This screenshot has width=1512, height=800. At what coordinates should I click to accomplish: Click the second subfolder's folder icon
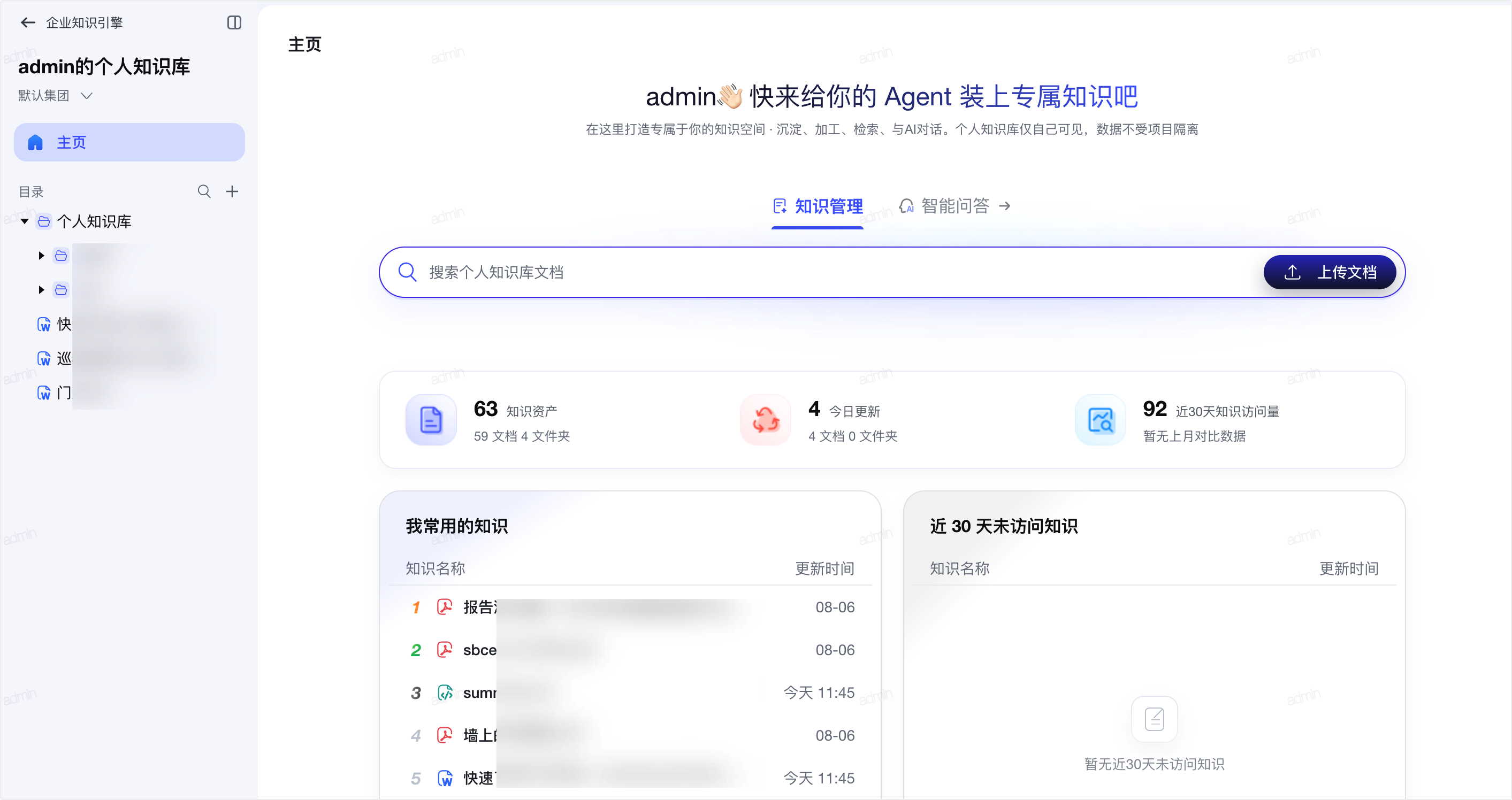[61, 290]
